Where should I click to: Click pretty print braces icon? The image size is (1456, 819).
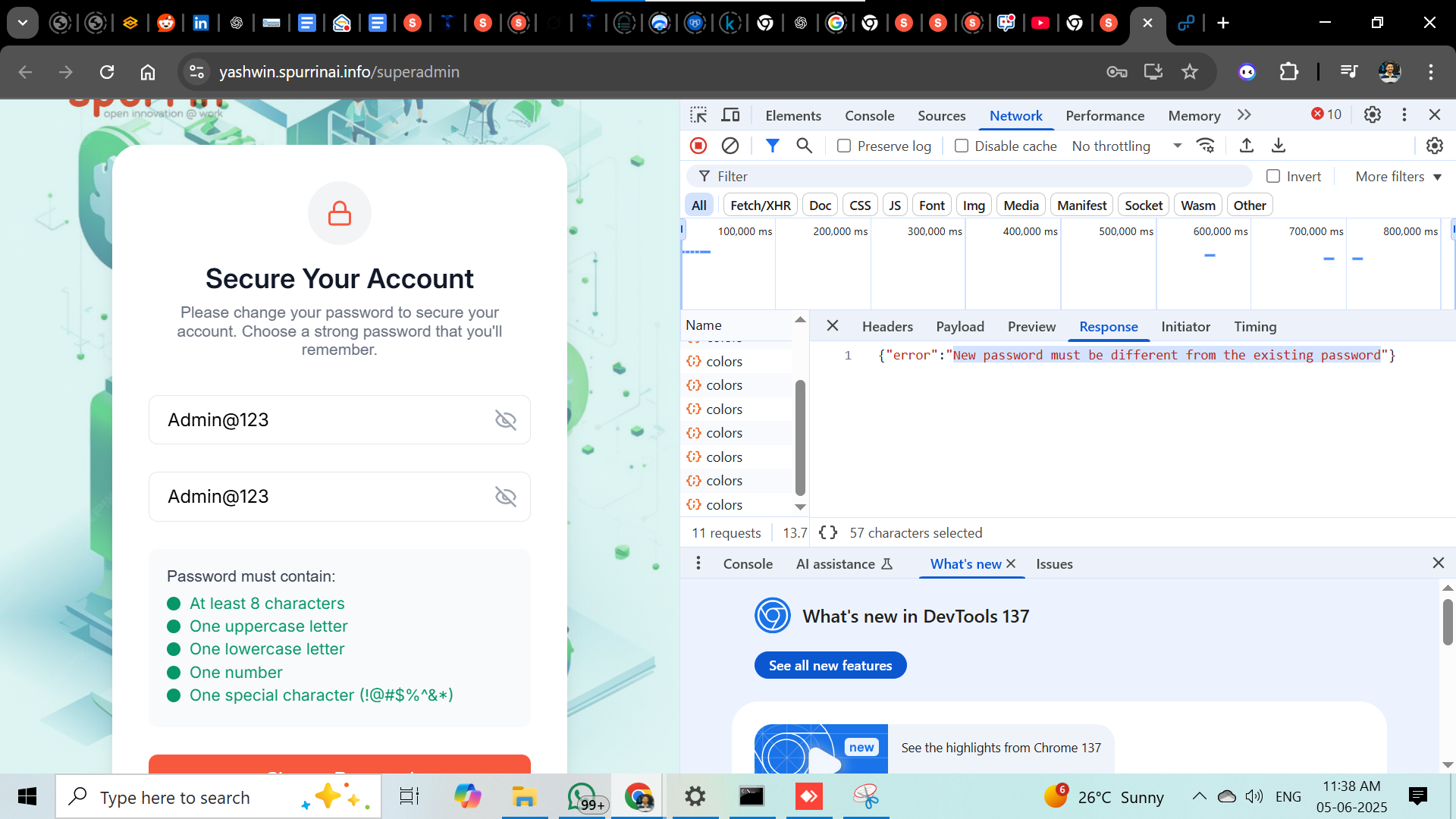click(828, 533)
